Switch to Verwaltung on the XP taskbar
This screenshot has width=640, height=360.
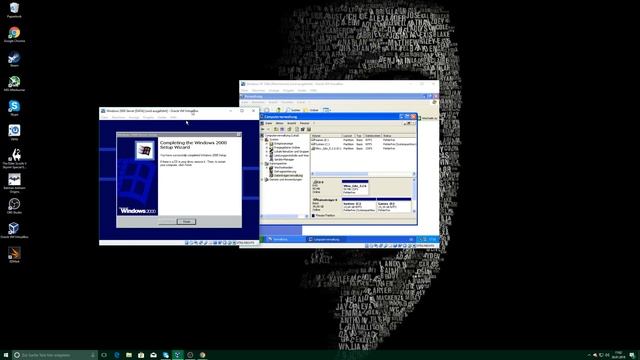point(286,239)
